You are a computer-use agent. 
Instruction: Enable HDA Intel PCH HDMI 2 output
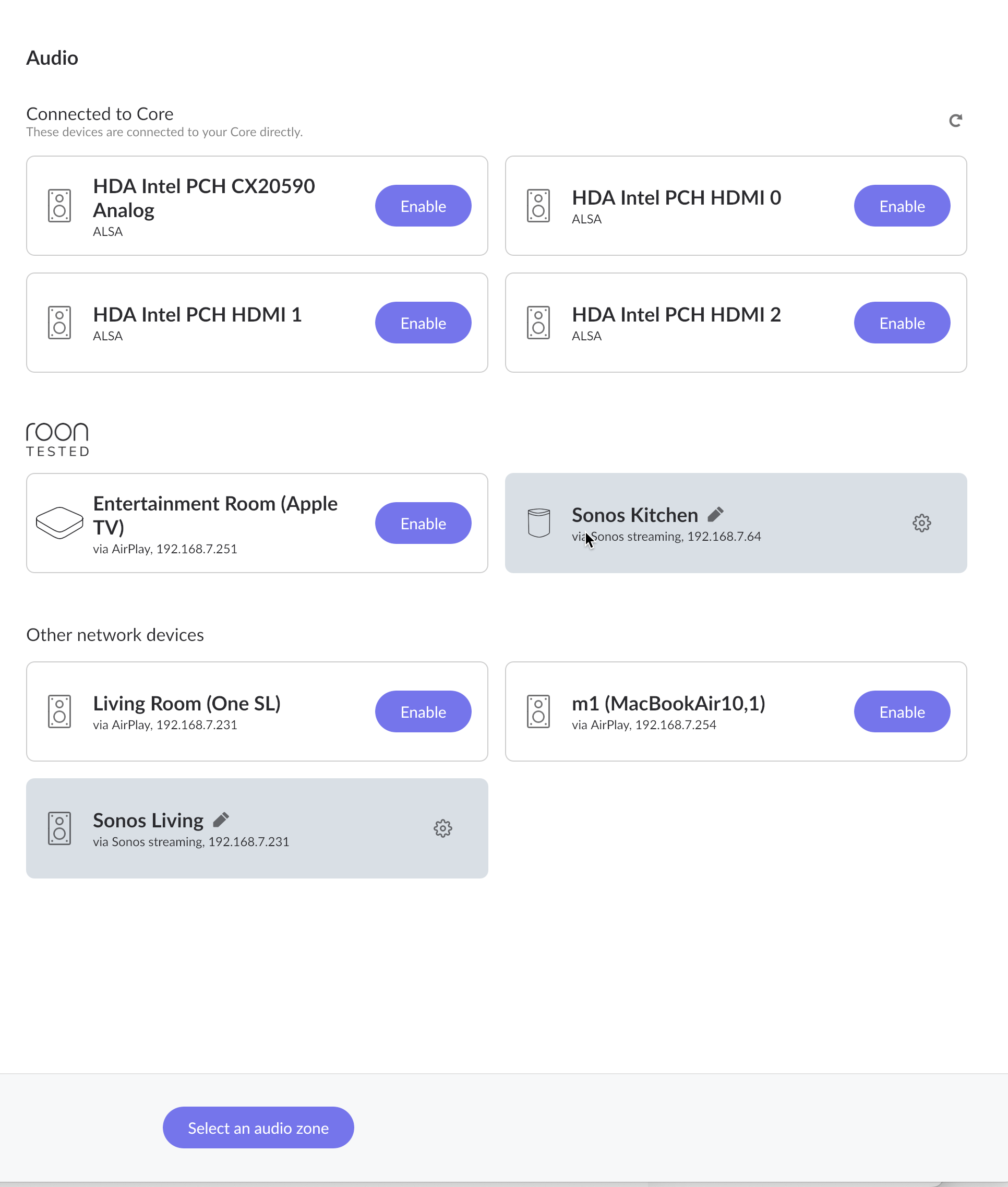tap(902, 323)
